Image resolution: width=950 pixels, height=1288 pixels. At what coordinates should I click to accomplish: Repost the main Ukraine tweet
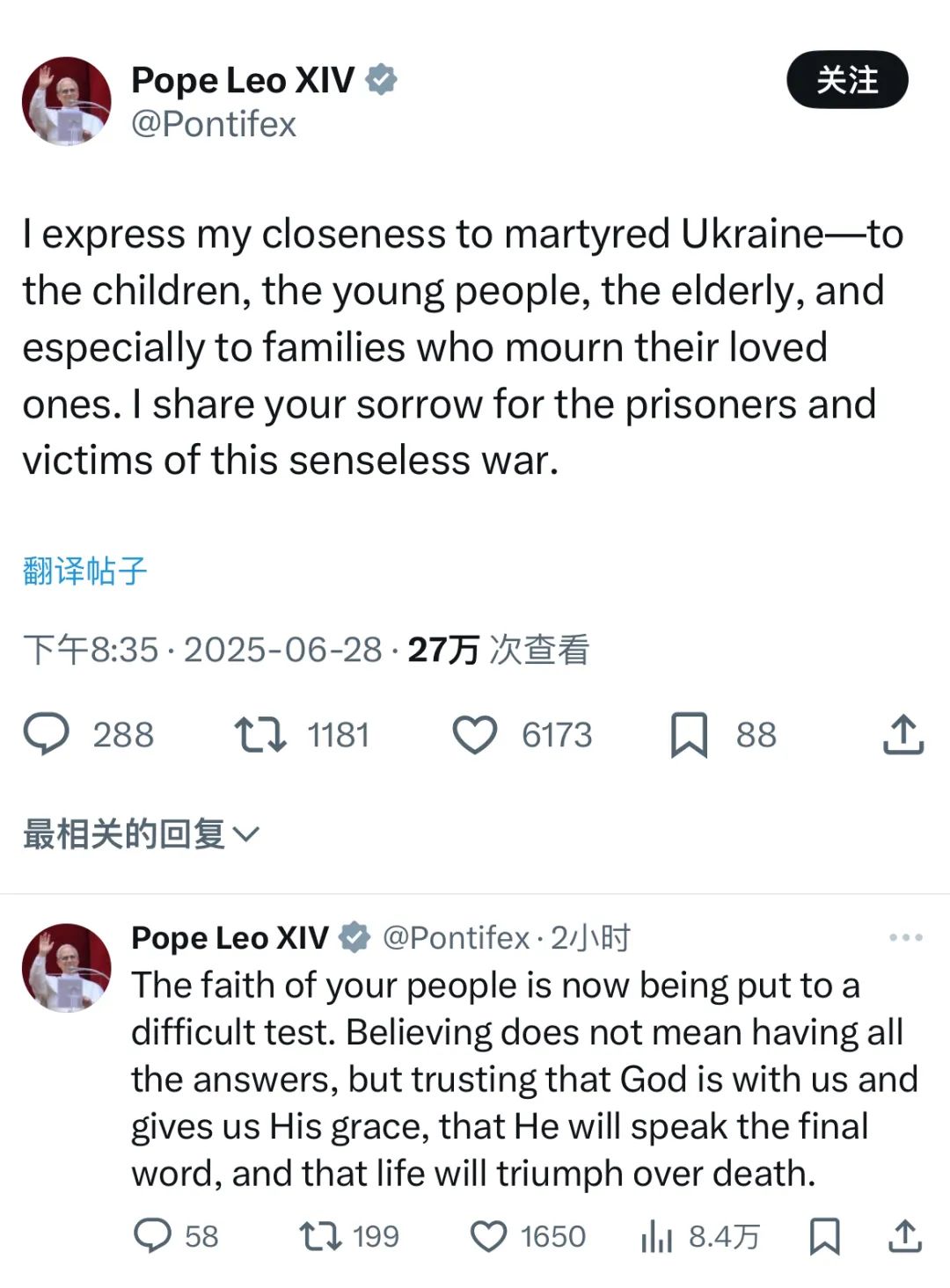259,734
